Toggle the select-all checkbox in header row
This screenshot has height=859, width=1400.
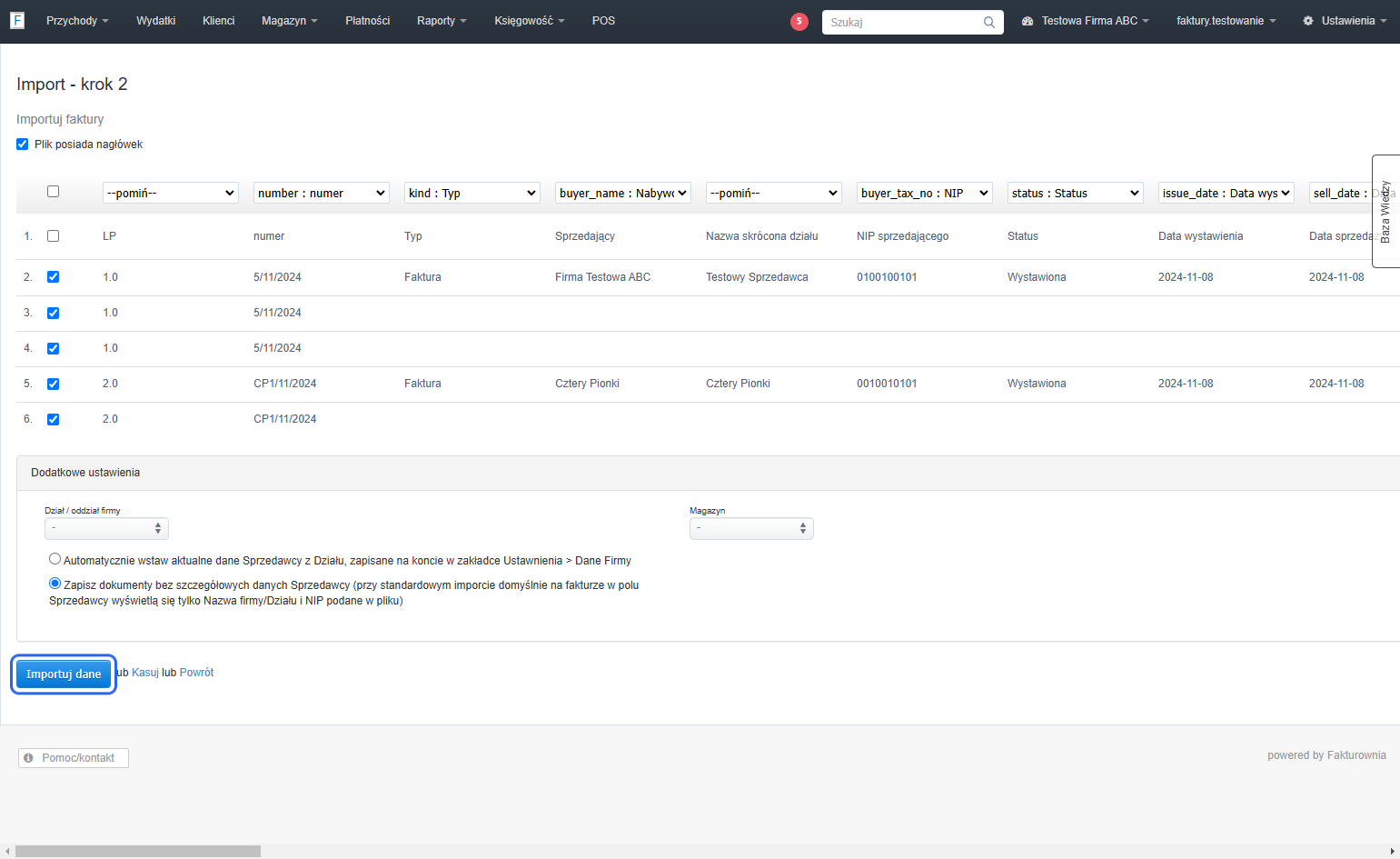tap(53, 191)
